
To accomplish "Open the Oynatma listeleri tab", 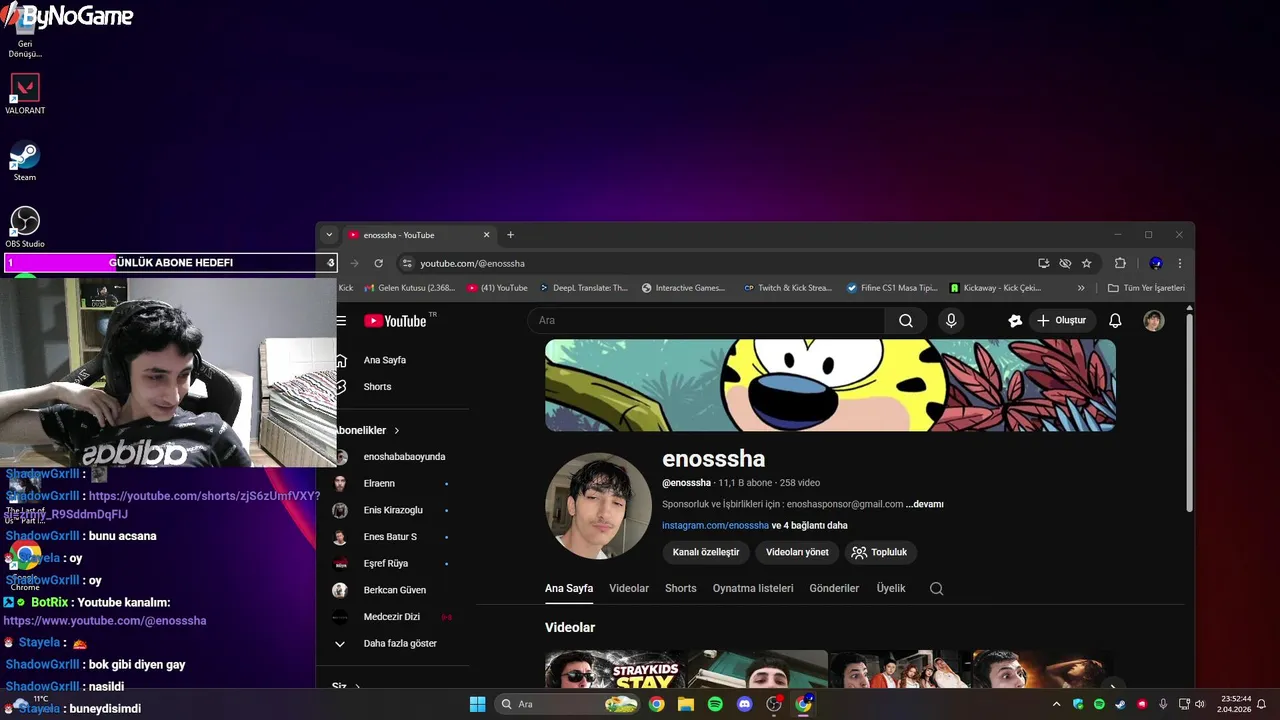I will (753, 589).
